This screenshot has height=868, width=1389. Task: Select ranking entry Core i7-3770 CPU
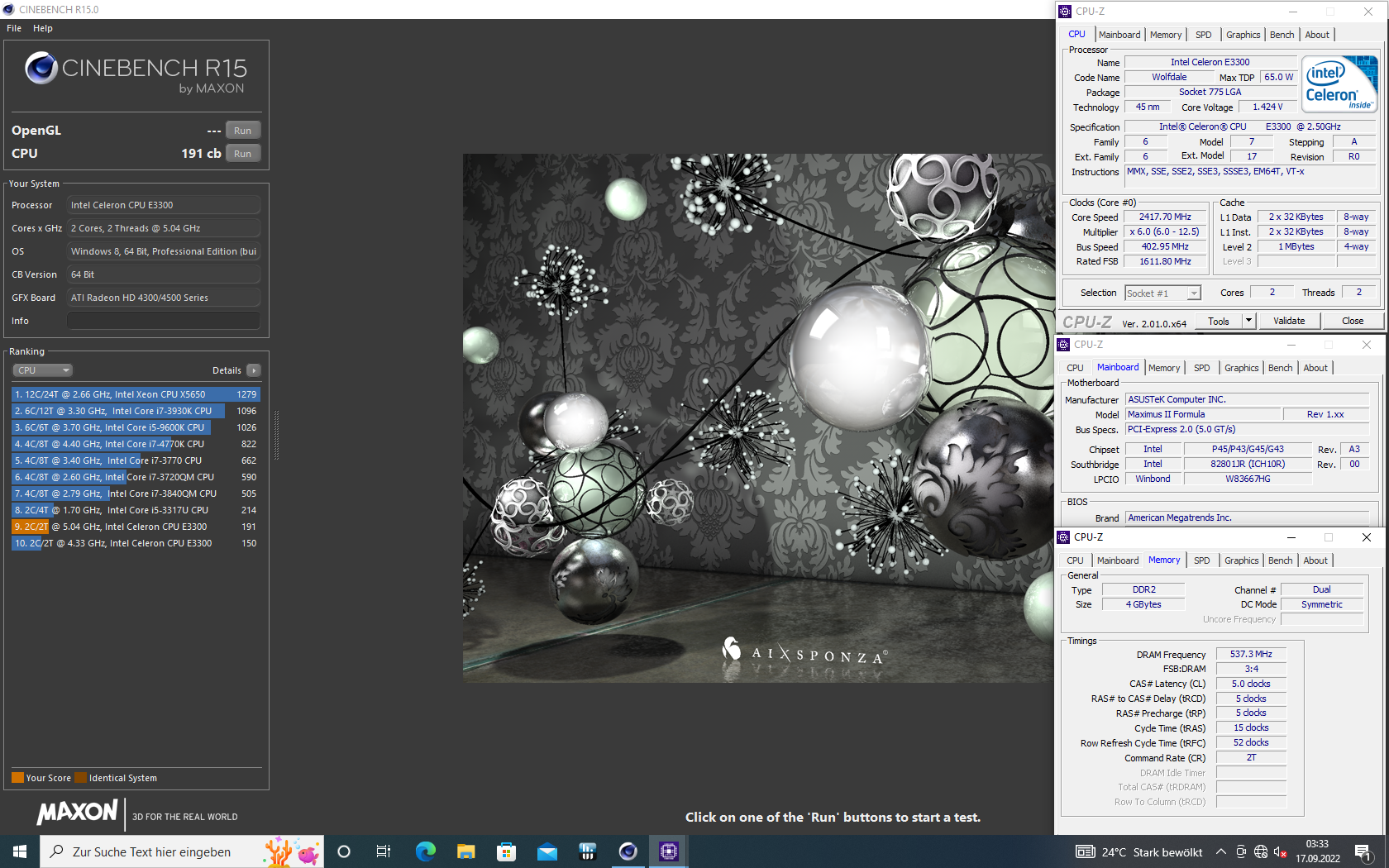pyautogui.click(x=136, y=460)
